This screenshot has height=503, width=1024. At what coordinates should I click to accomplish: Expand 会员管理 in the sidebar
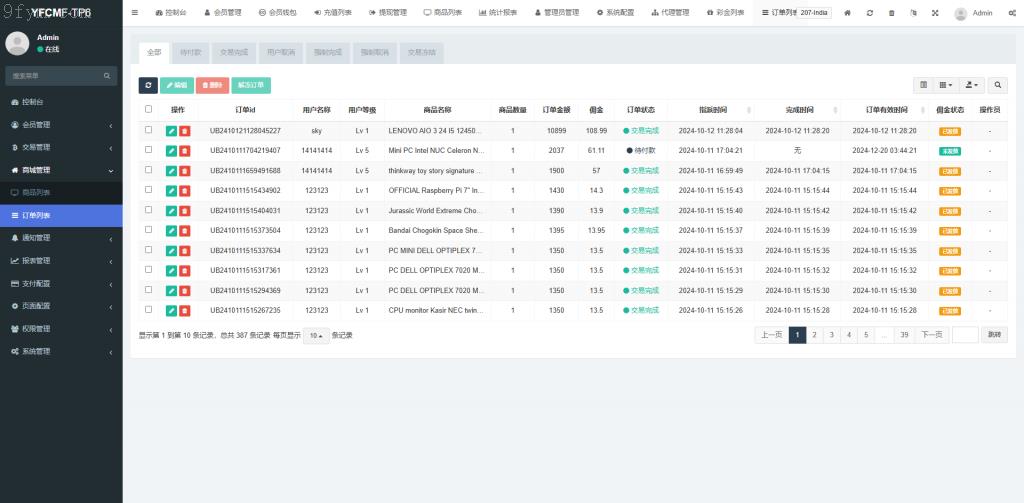click(x=60, y=125)
